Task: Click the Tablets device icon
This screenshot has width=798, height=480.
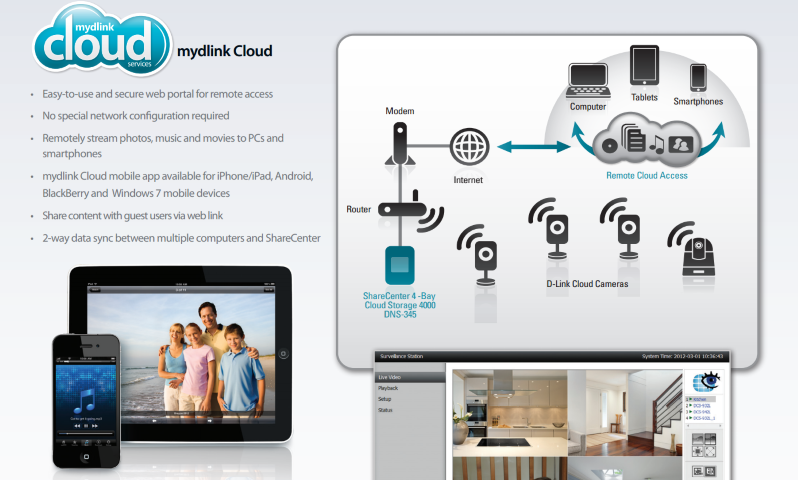Action: click(x=644, y=65)
